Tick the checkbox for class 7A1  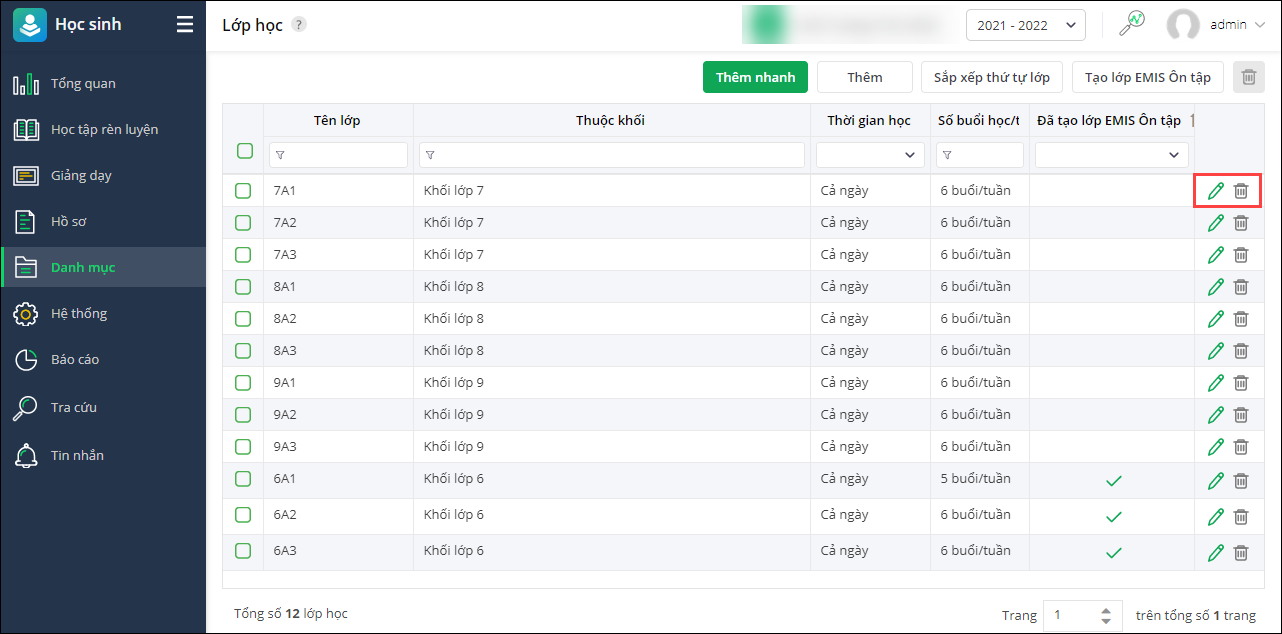pos(243,191)
